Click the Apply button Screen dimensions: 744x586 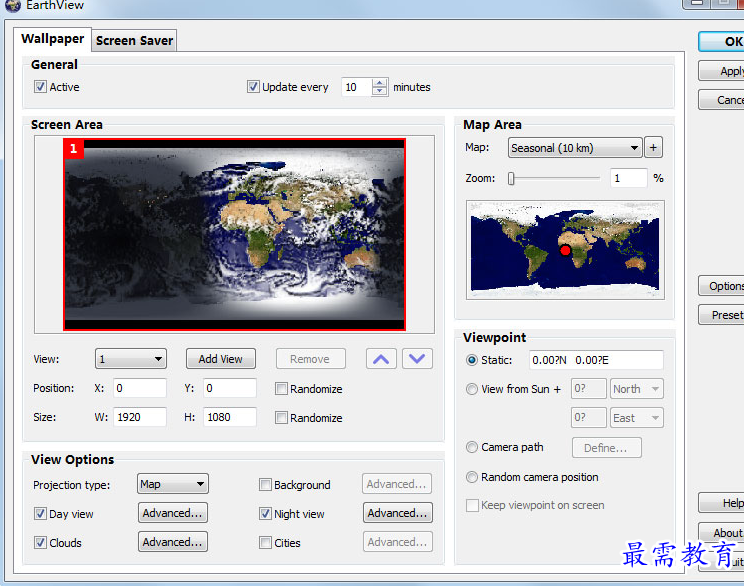(x=721, y=71)
